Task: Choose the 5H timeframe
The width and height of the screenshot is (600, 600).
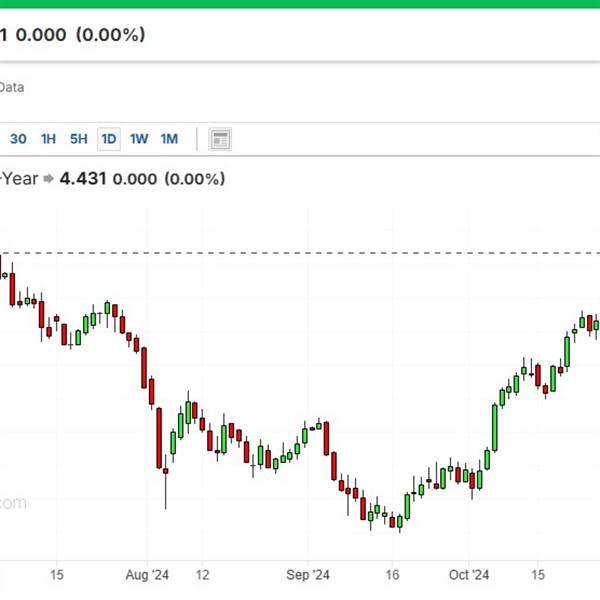Action: [x=78, y=139]
